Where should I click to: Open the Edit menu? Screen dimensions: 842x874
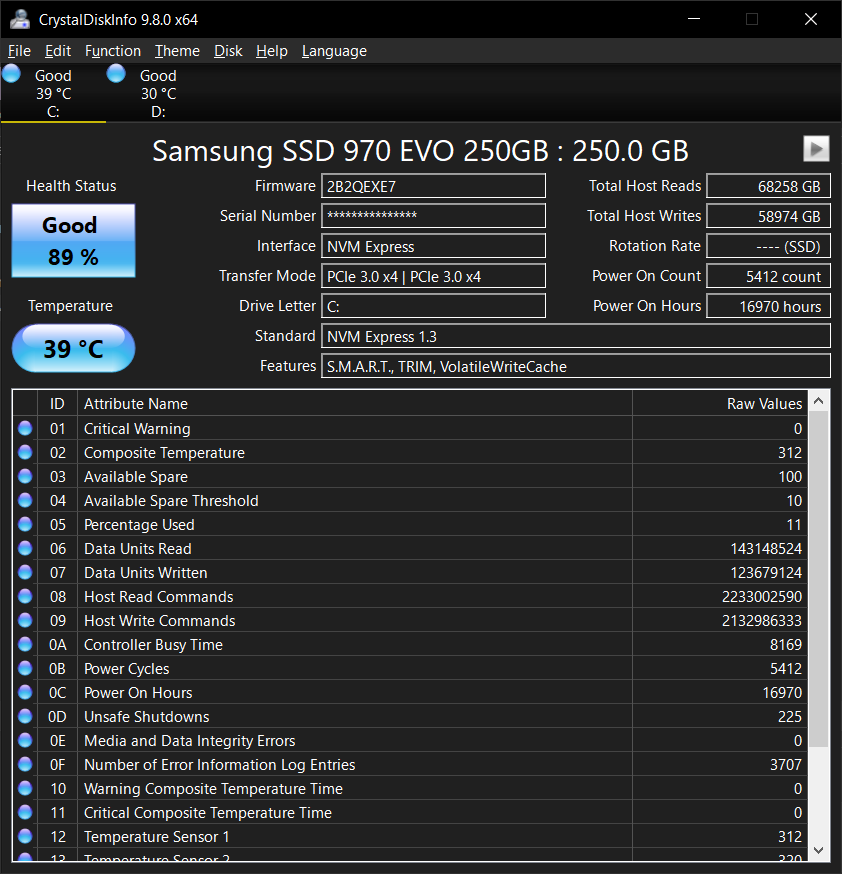(58, 51)
